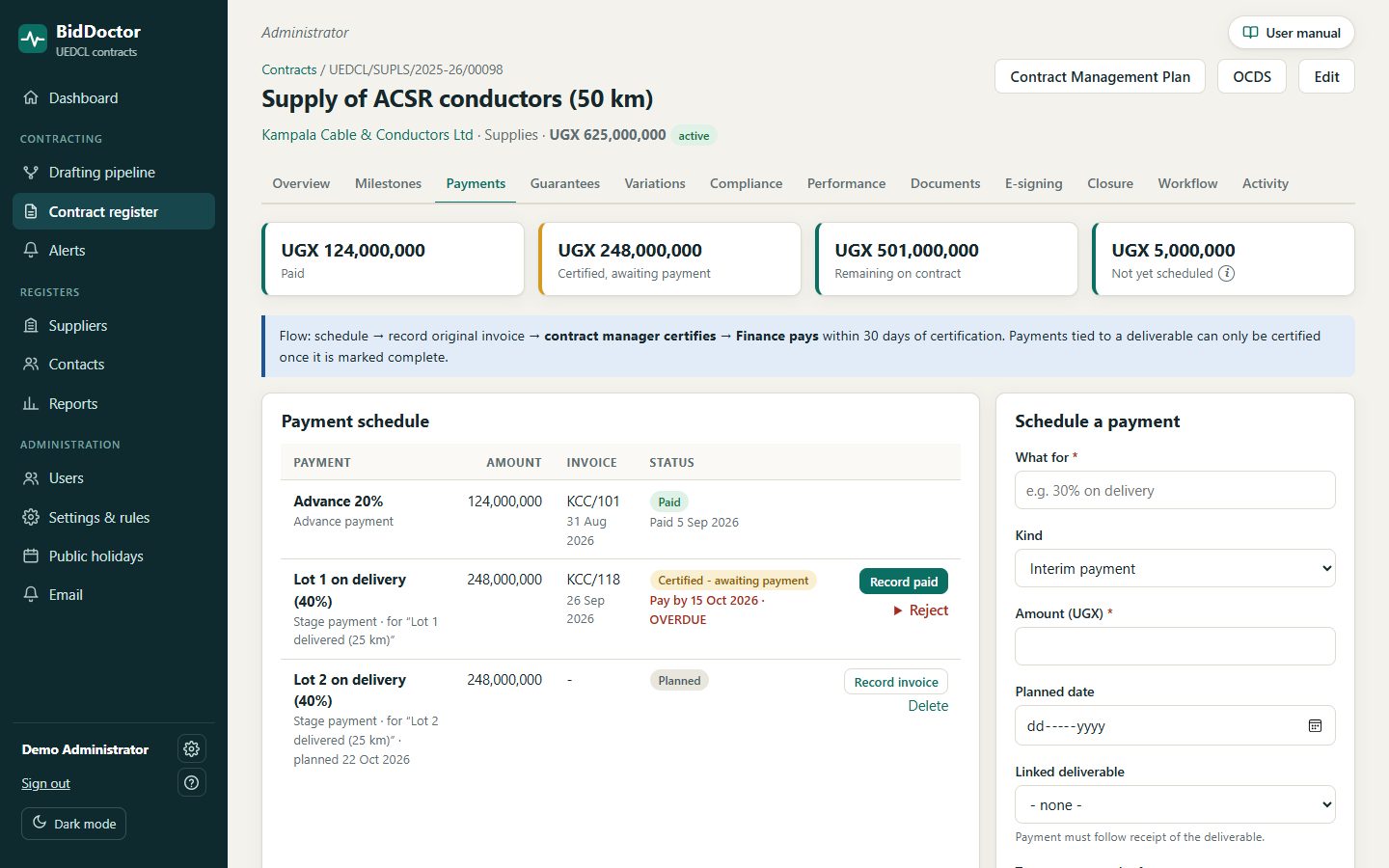Click the help question mark icon
The height and width of the screenshot is (868, 1389).
click(192, 782)
